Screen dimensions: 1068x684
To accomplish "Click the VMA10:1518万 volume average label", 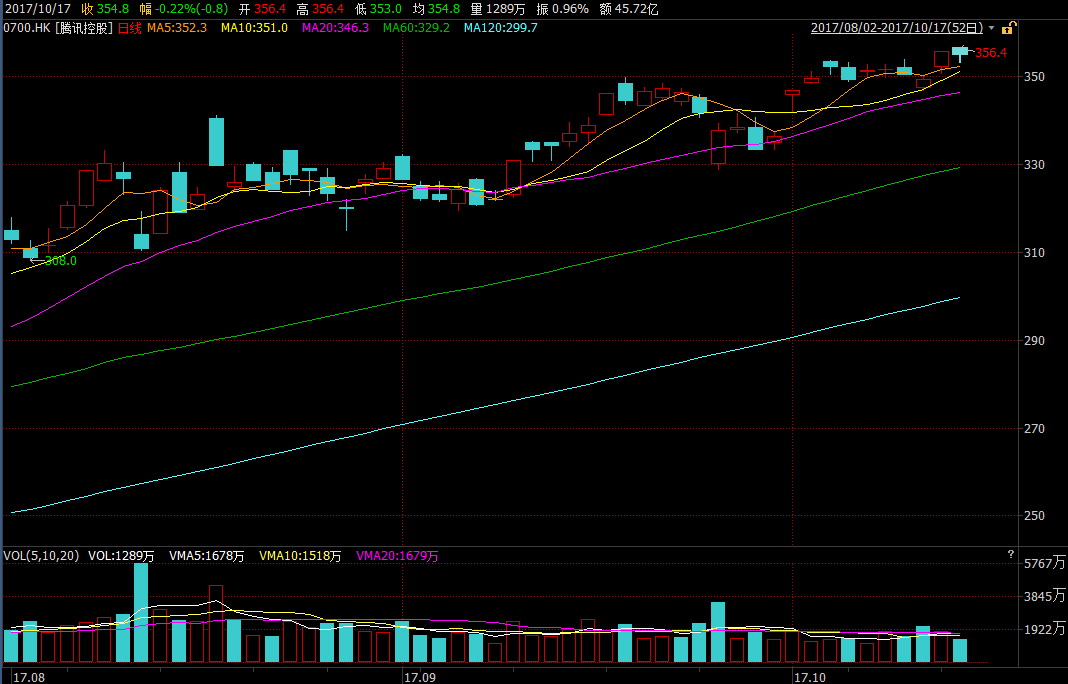I will pyautogui.click(x=300, y=556).
